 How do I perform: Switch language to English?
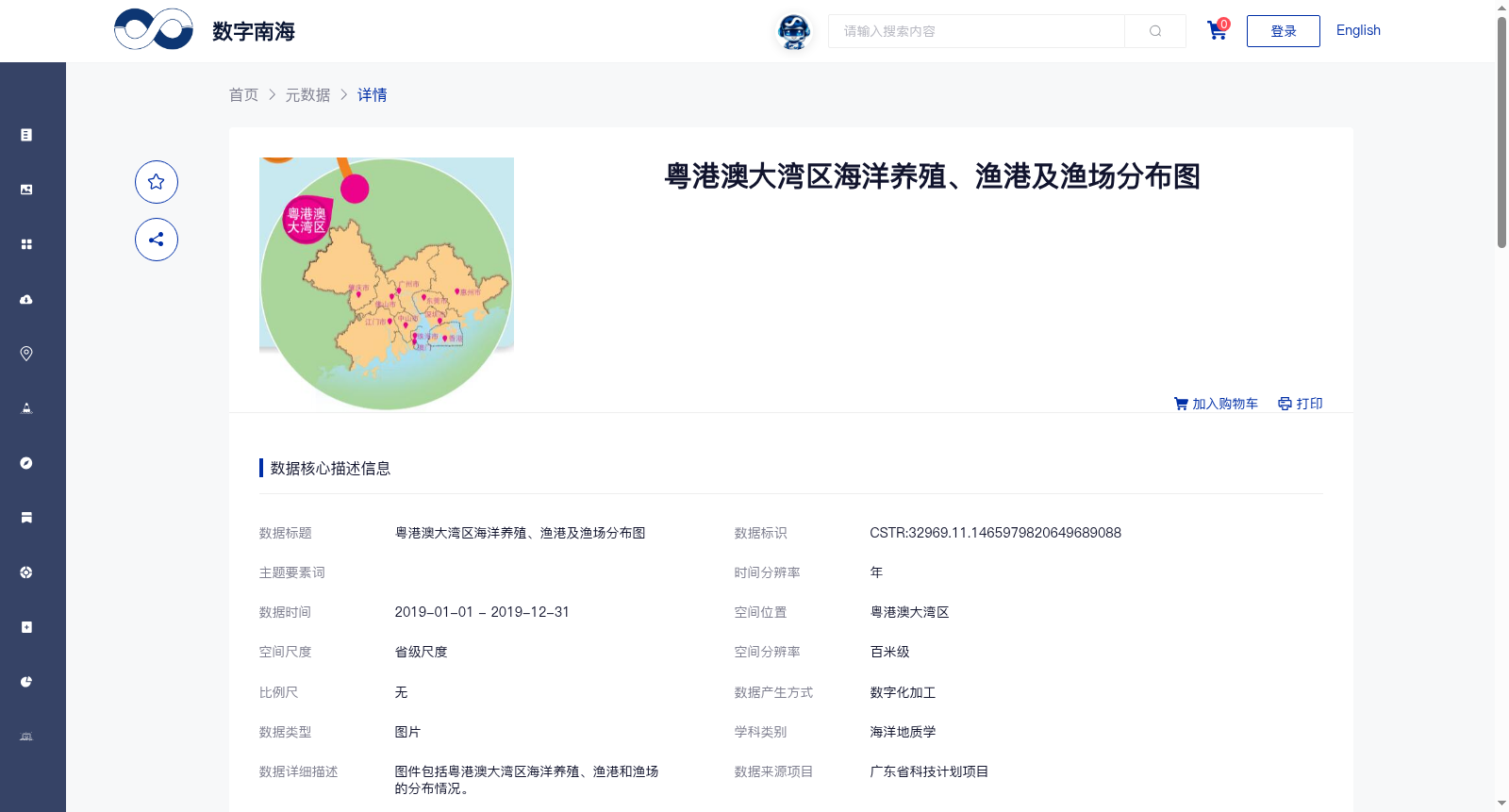point(1358,30)
